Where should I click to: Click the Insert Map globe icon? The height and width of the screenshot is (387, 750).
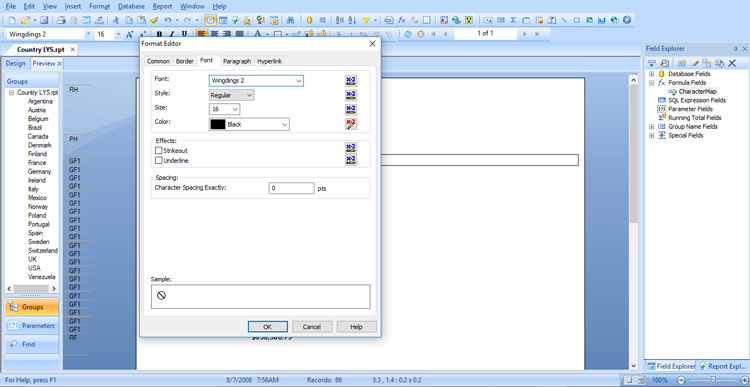pos(615,20)
